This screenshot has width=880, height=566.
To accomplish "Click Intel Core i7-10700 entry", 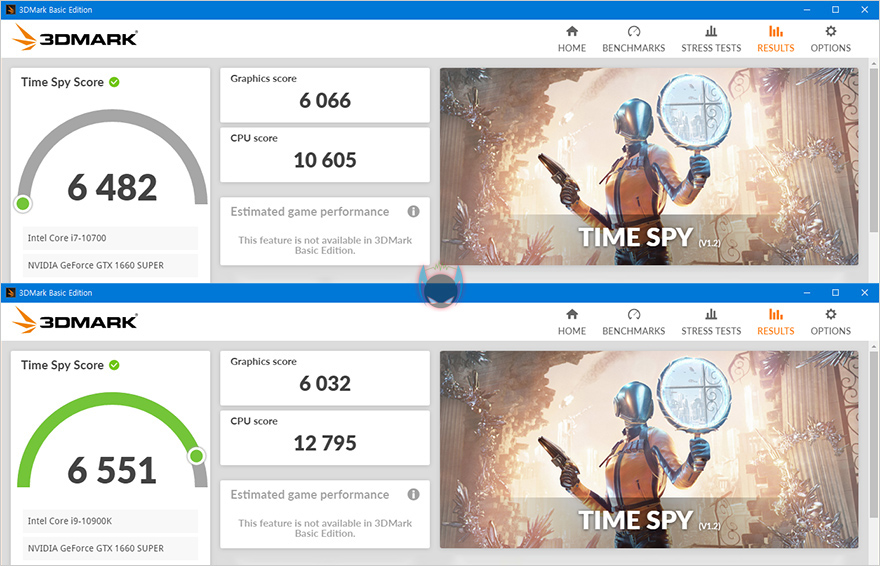I will [x=111, y=238].
